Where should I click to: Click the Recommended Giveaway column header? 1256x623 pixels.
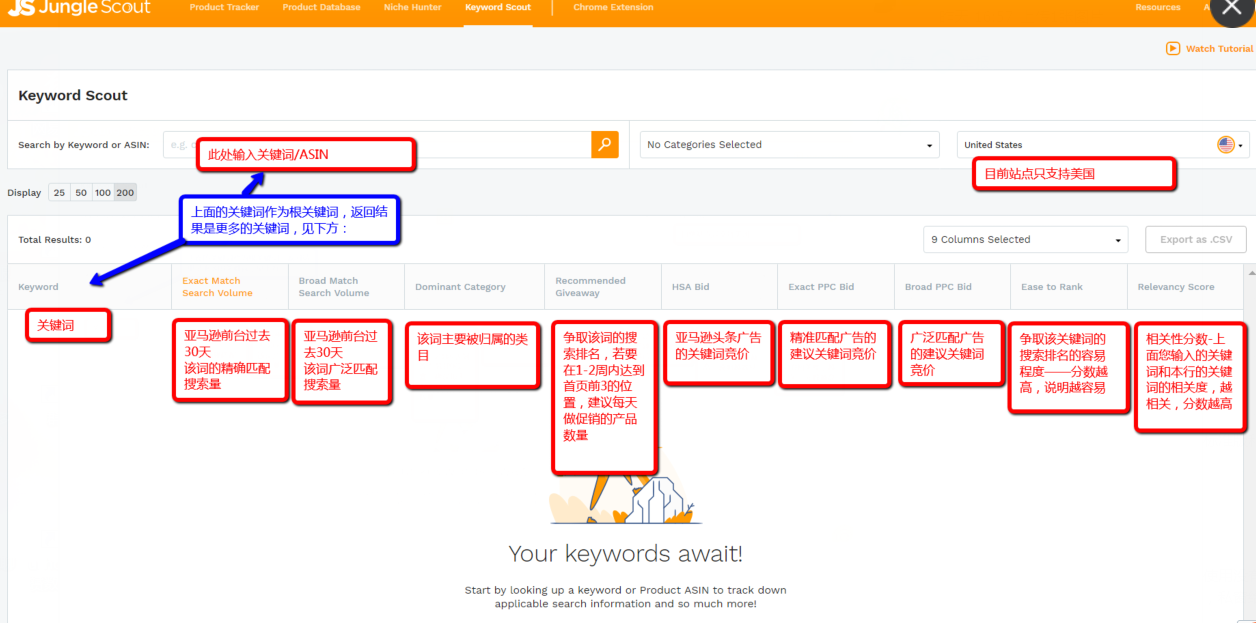click(590, 287)
